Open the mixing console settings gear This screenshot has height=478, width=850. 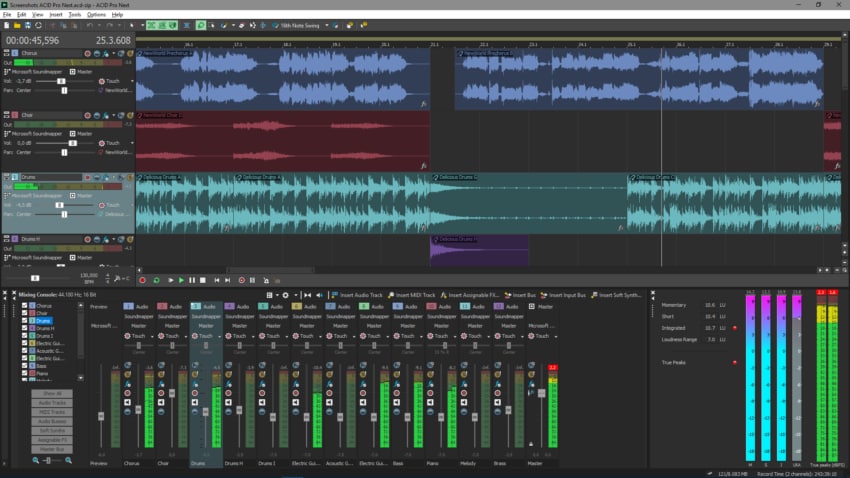285,295
